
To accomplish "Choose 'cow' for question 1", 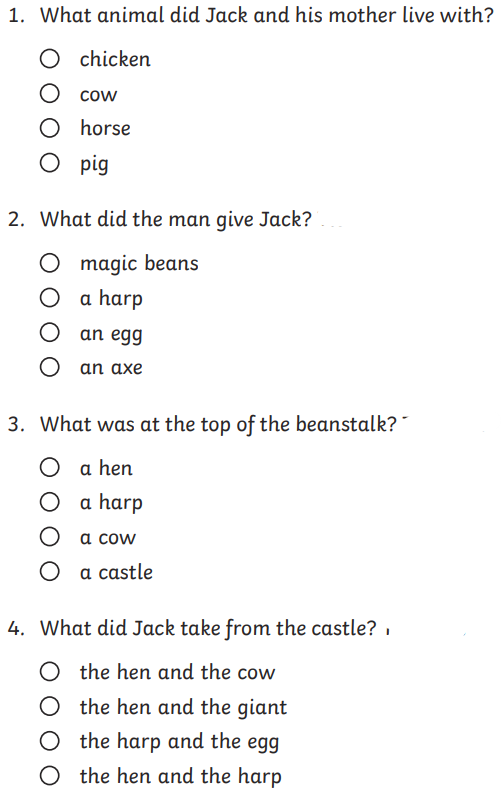I will pyautogui.click(x=50, y=94).
